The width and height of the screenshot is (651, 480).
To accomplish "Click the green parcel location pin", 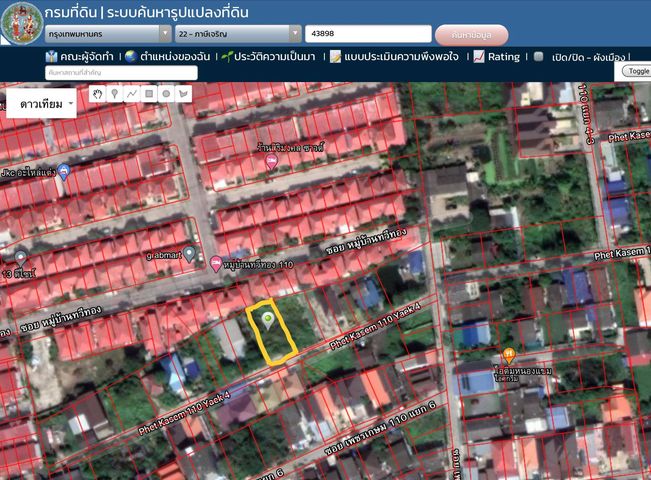I will [x=268, y=321].
